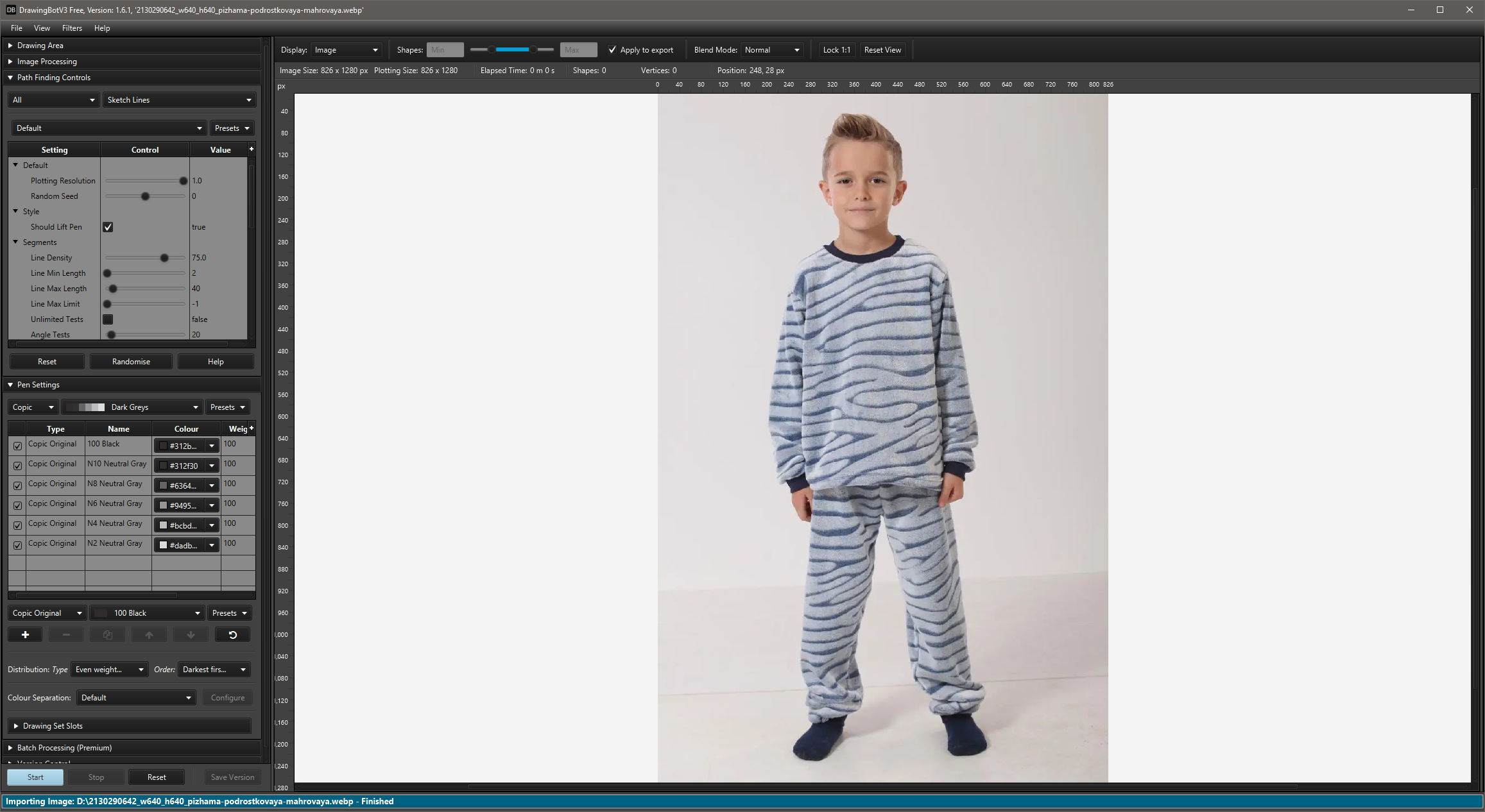The width and height of the screenshot is (1485, 812).
Task: Uncheck the 100 Black pen row
Action: coord(17,446)
